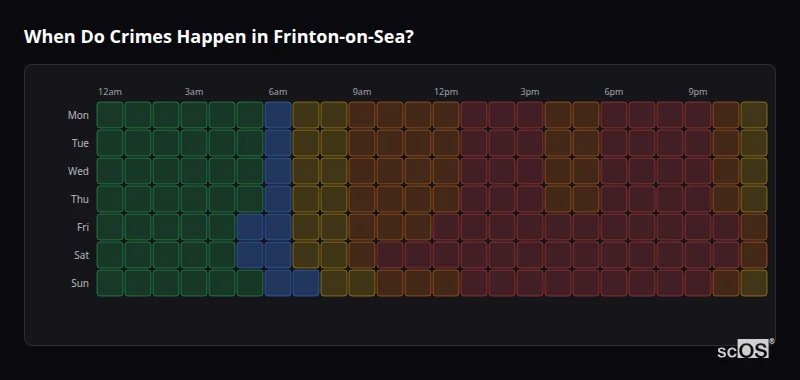
Task: Select the Monday 12am heatmap cell
Action: [110, 115]
